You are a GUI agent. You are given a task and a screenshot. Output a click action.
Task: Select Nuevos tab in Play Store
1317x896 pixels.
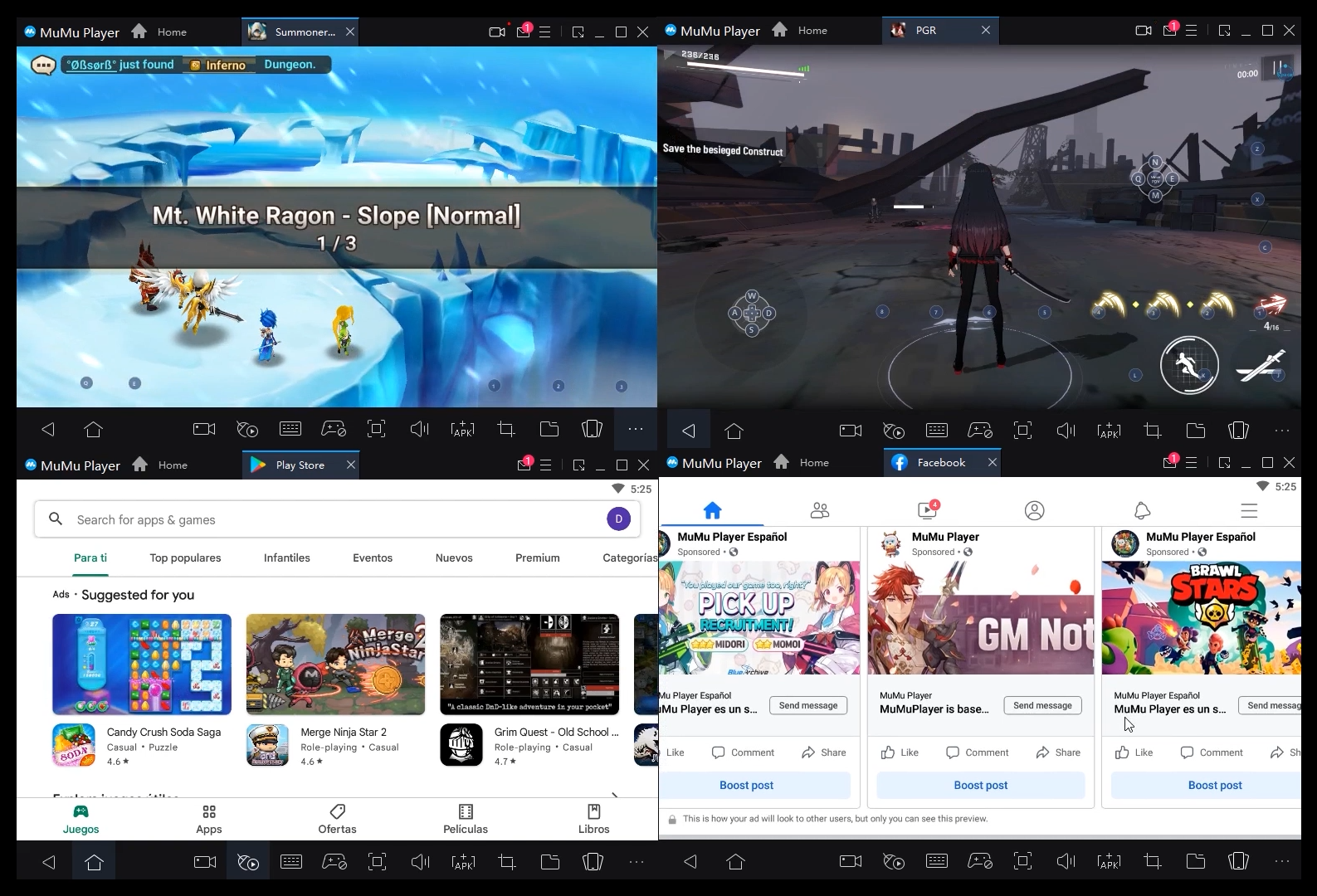click(454, 558)
